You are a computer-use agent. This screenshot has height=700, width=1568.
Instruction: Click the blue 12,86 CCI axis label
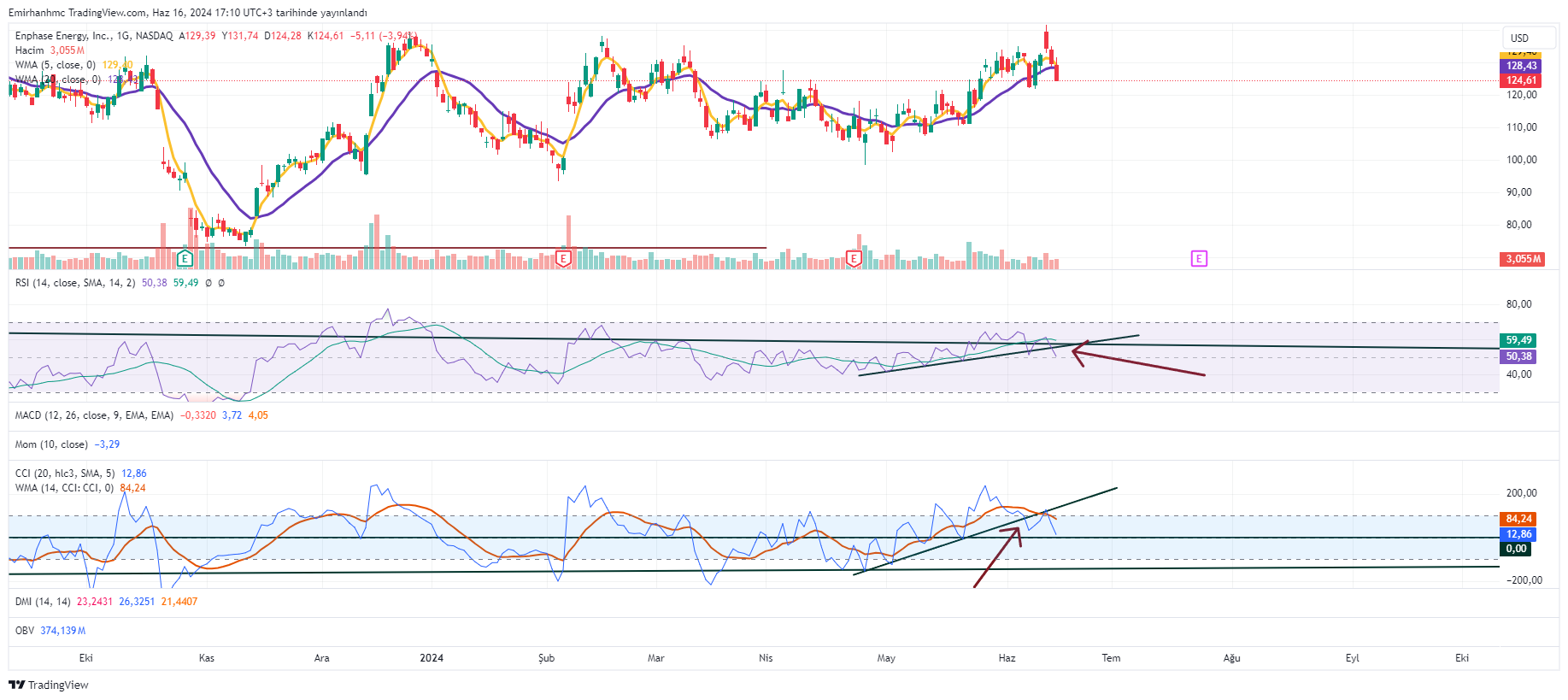pyautogui.click(x=1519, y=534)
